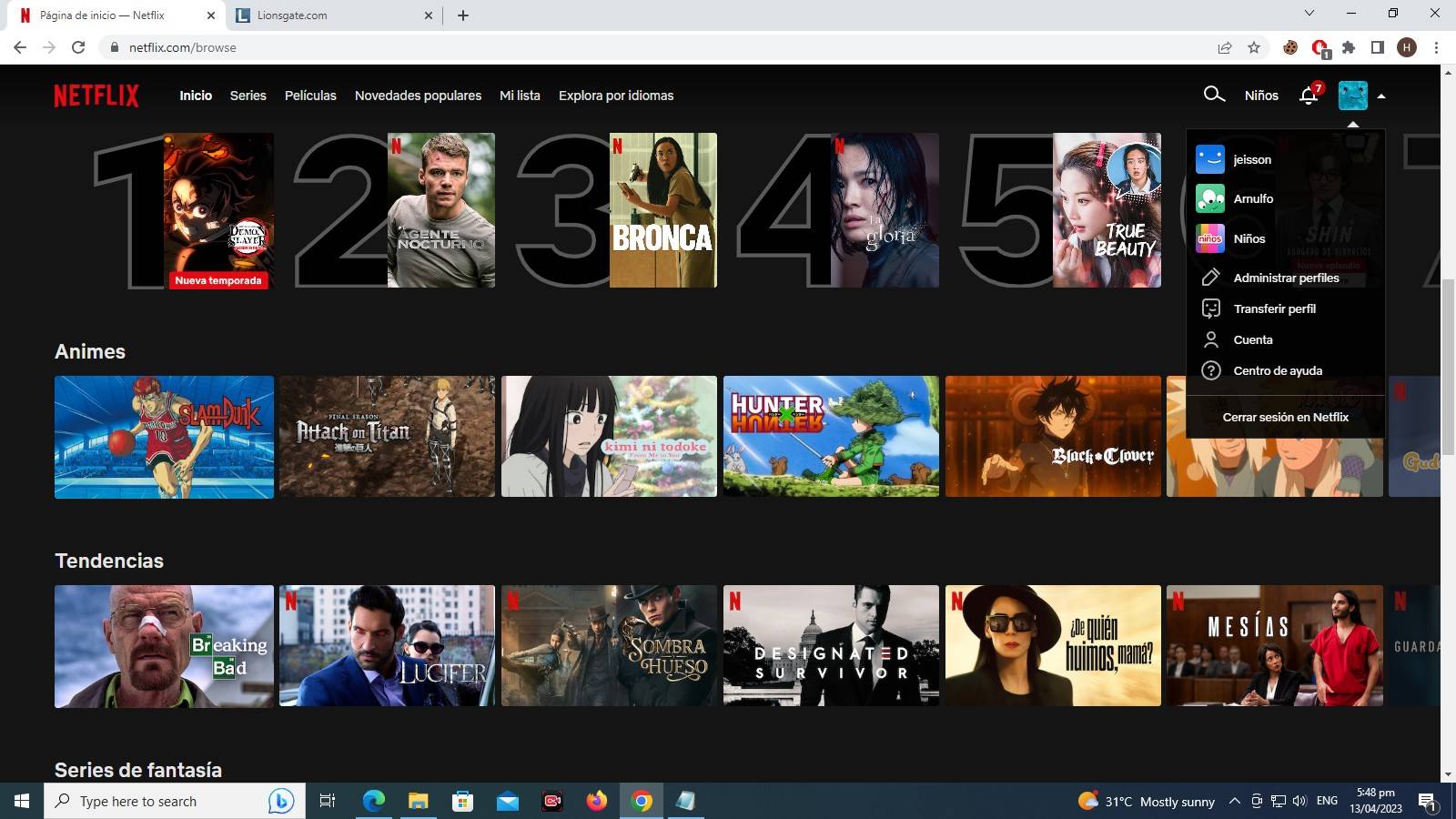This screenshot has height=819, width=1456.
Task: Open the Agente Nocturno poster
Action: (x=441, y=210)
